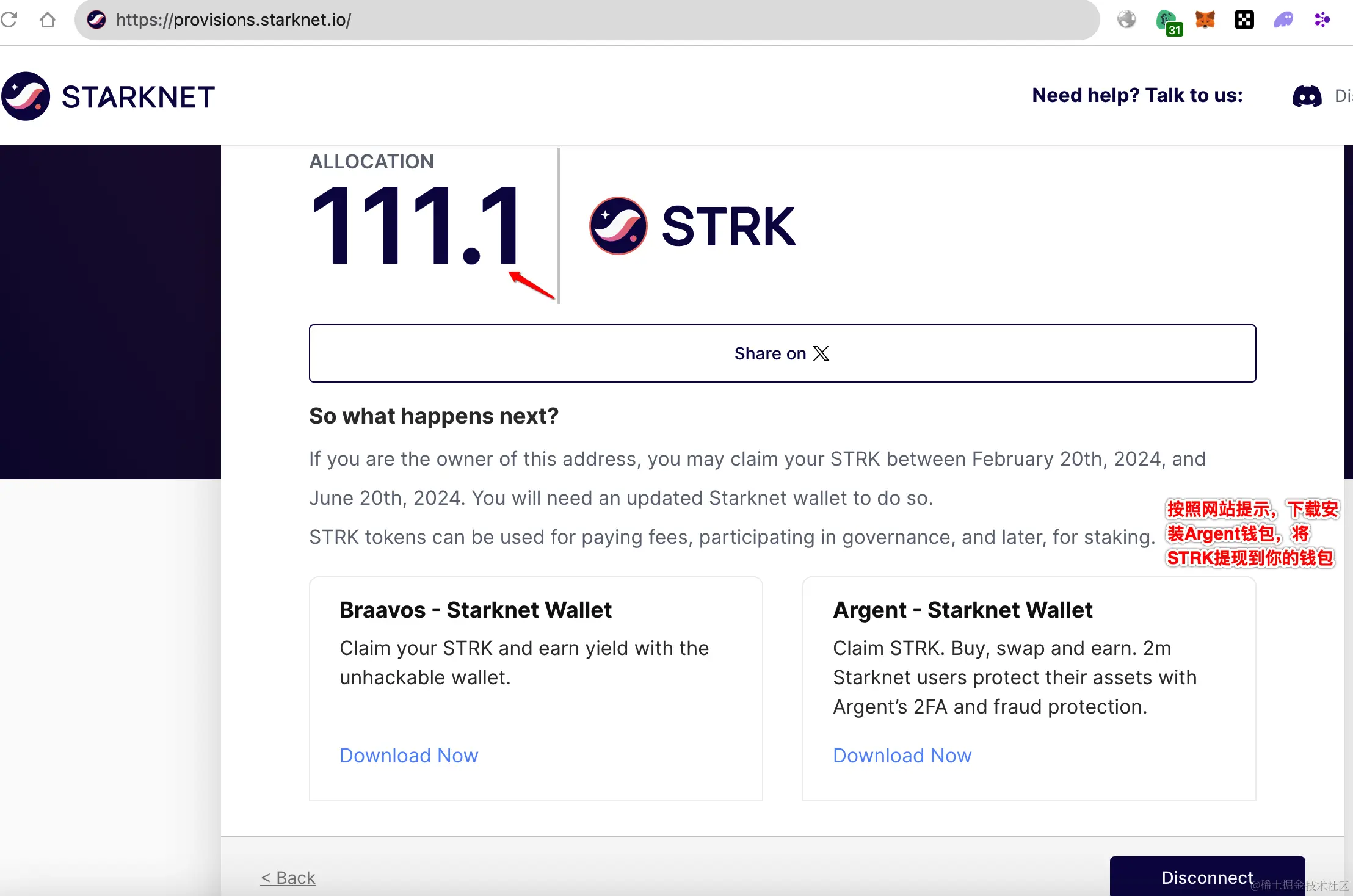This screenshot has height=896, width=1353.
Task: Click the site favicon in address bar
Action: pos(96,20)
